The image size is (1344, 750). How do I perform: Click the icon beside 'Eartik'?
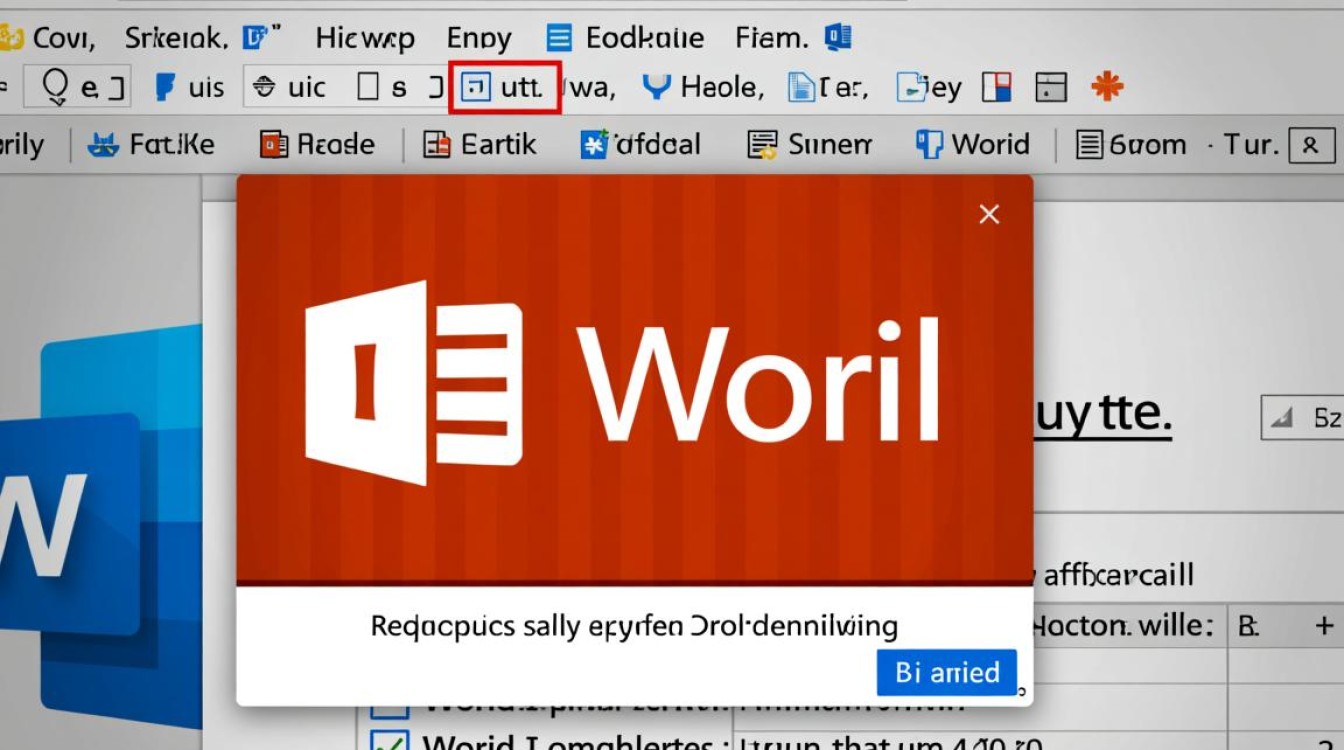point(437,145)
